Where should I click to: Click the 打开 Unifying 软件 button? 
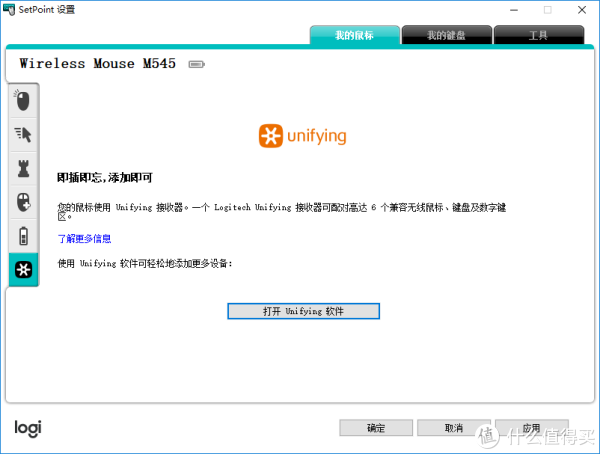[x=303, y=311]
